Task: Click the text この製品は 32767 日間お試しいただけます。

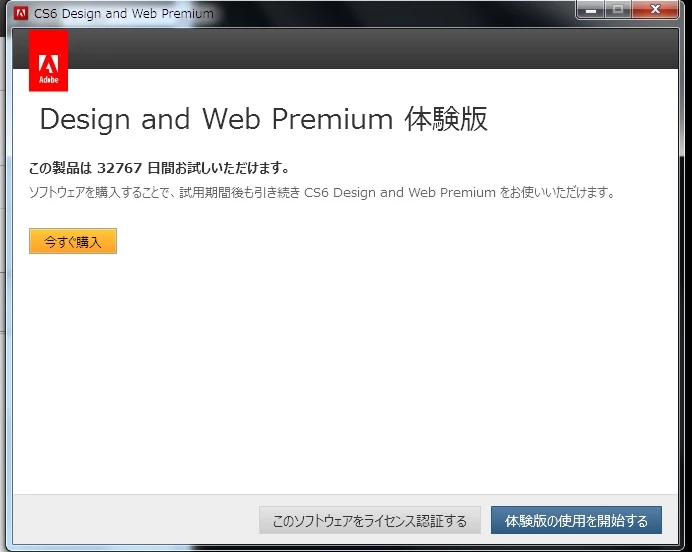Action: point(159,168)
